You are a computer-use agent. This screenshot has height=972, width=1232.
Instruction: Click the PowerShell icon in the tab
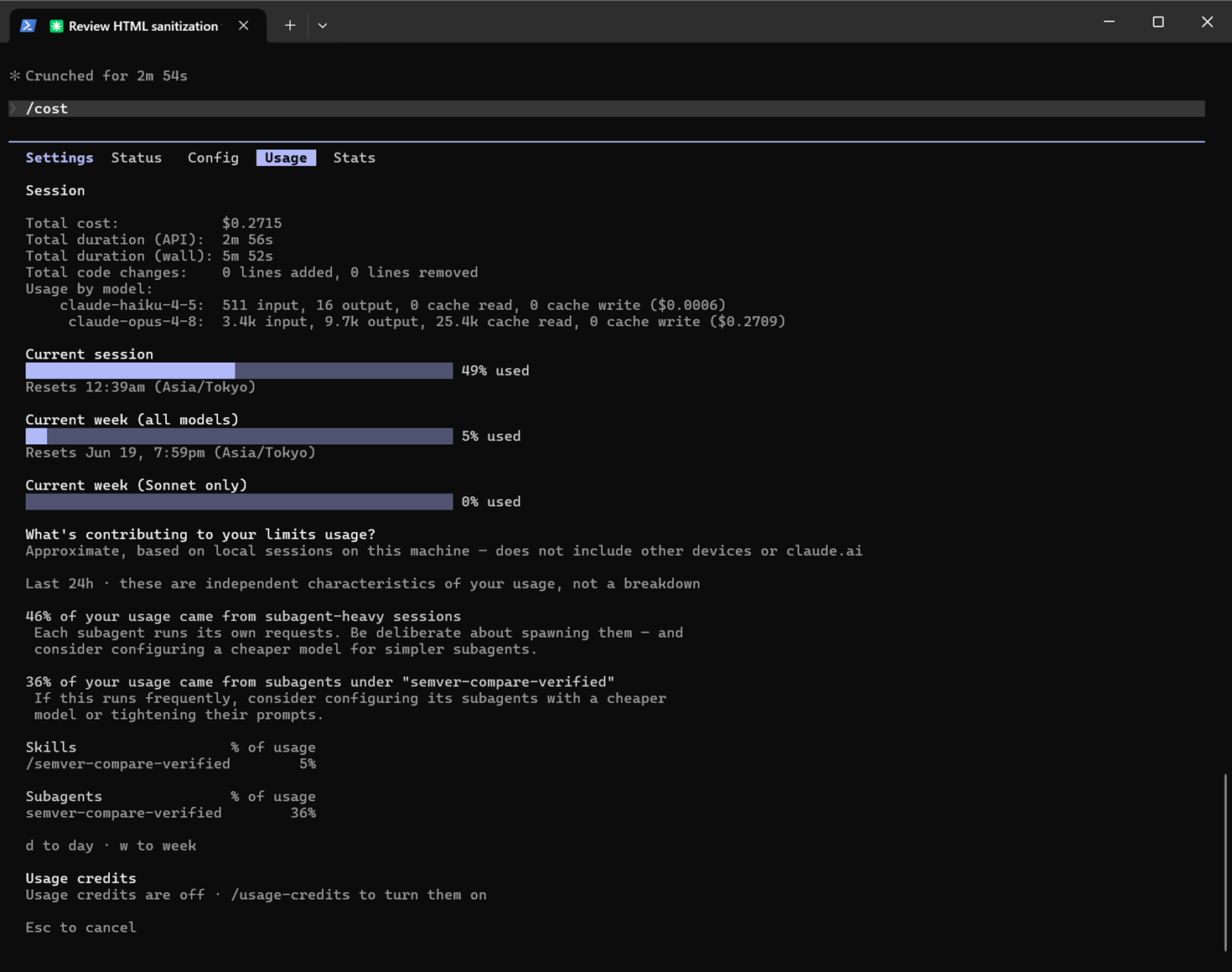click(x=28, y=26)
